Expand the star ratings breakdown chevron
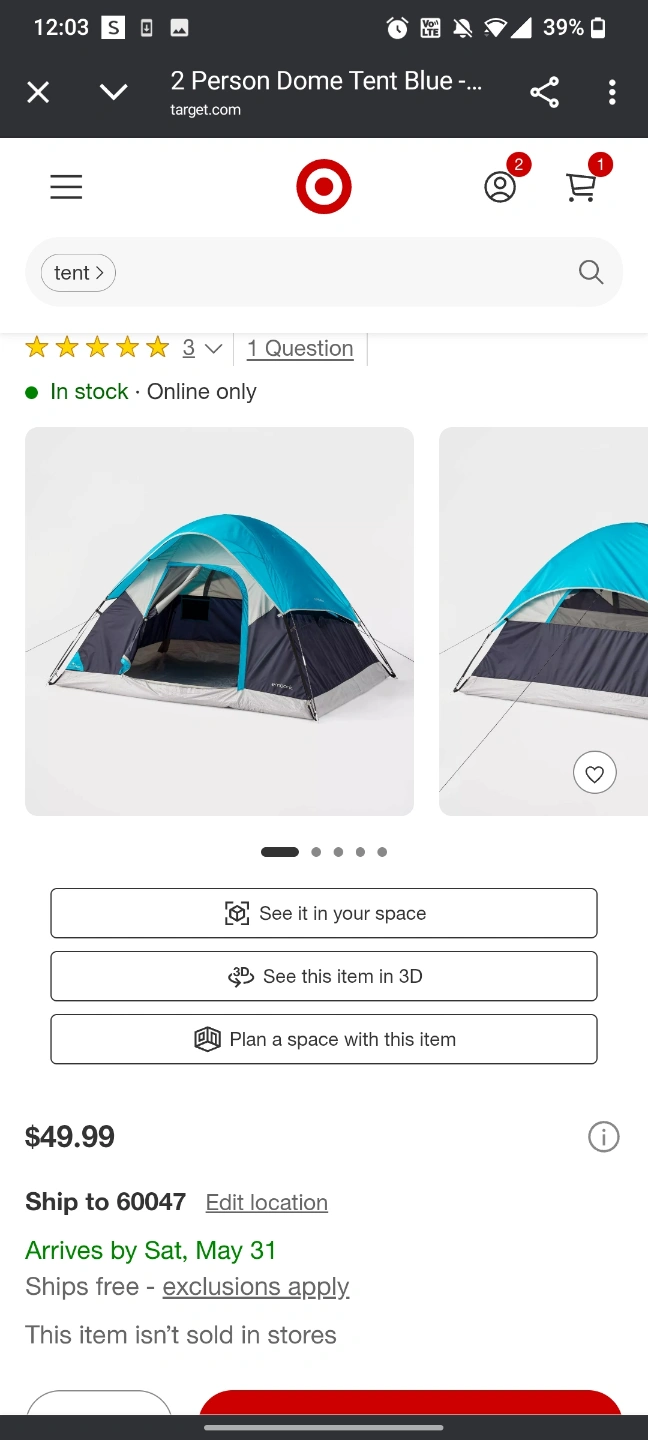Viewport: 648px width, 1440px height. coord(213,349)
